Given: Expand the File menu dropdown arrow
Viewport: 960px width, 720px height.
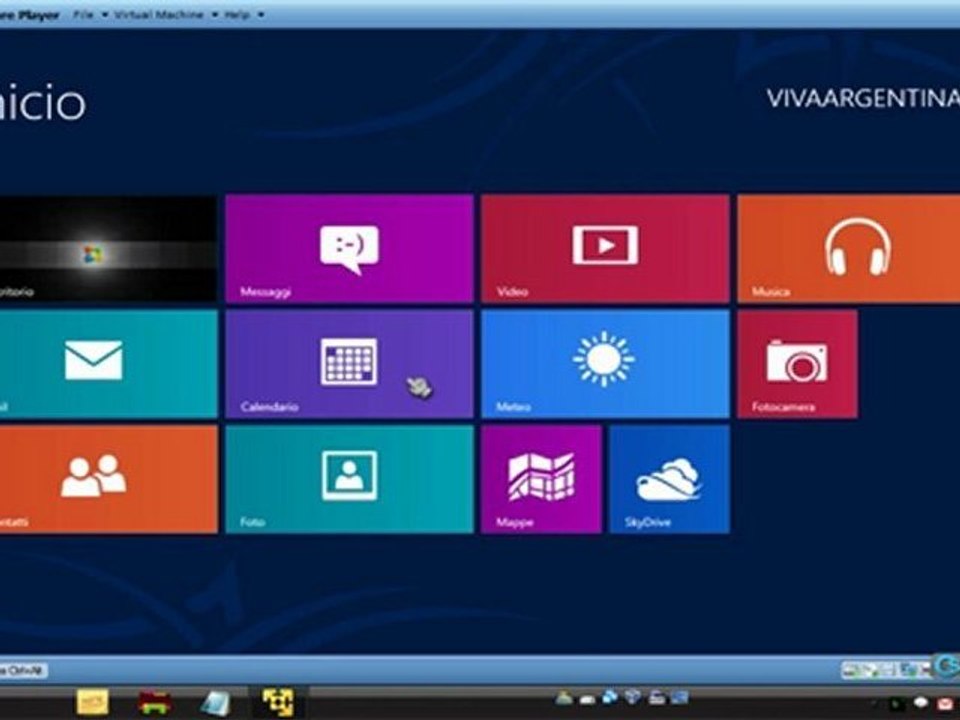Looking at the screenshot, I should coord(104,15).
